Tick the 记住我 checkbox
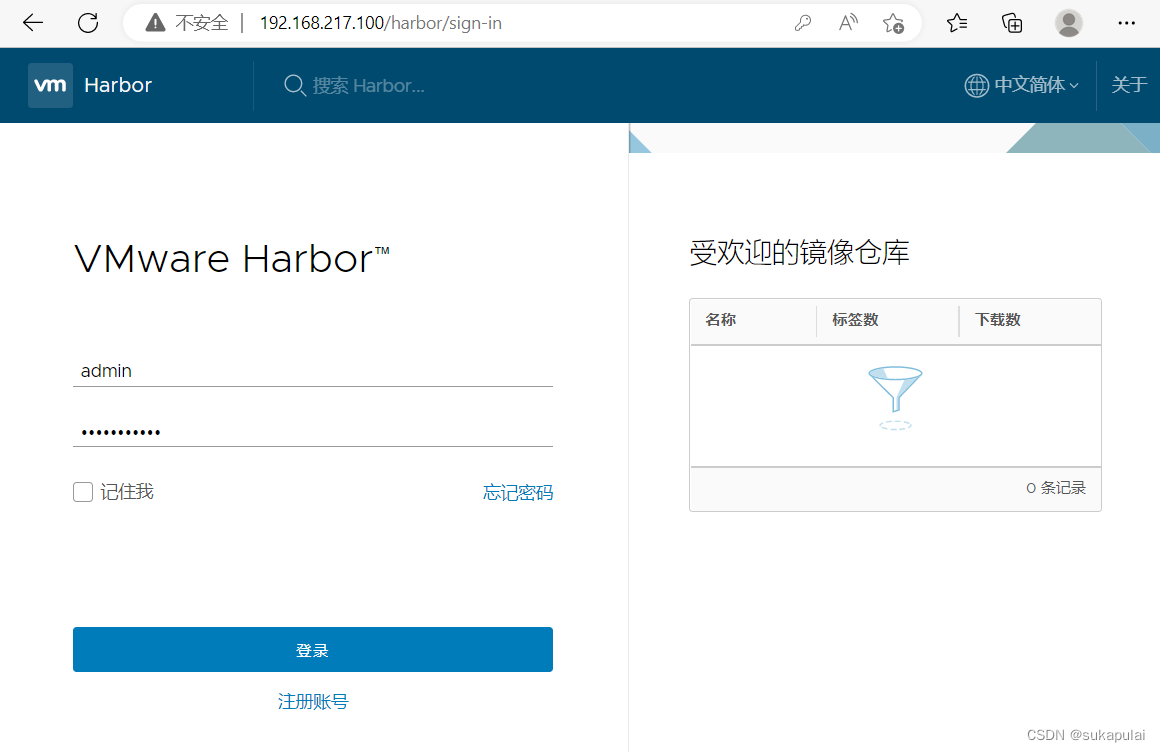 click(83, 491)
